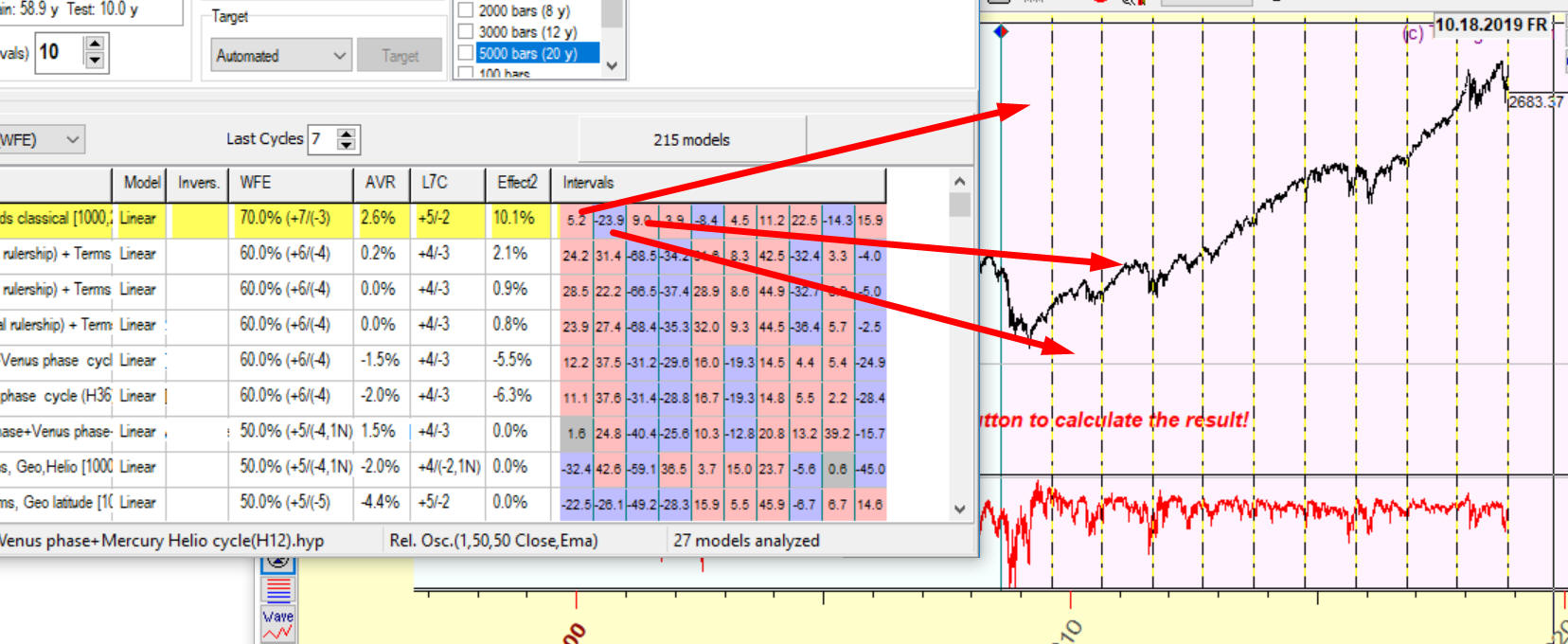Screen dimensions: 1568x644
Task: Click the AVR column header
Action: 380,183
